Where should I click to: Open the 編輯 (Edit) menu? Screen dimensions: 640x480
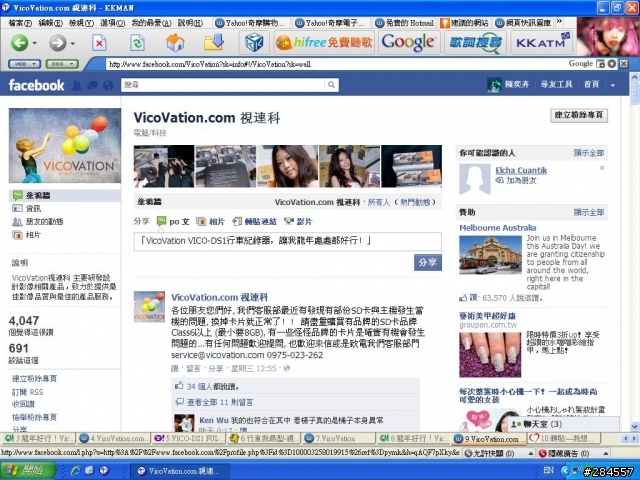click(x=51, y=23)
